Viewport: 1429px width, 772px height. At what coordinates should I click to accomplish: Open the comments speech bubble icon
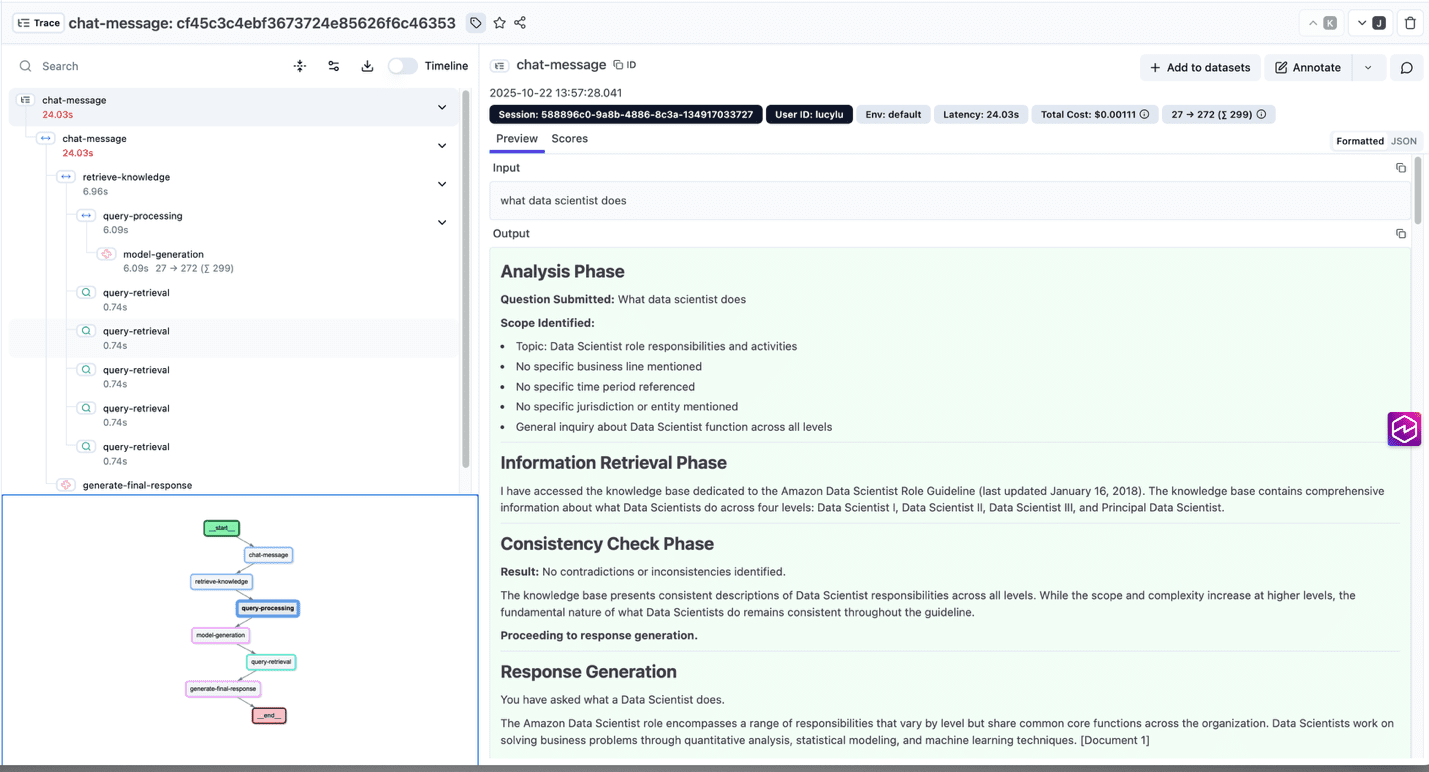click(1406, 68)
